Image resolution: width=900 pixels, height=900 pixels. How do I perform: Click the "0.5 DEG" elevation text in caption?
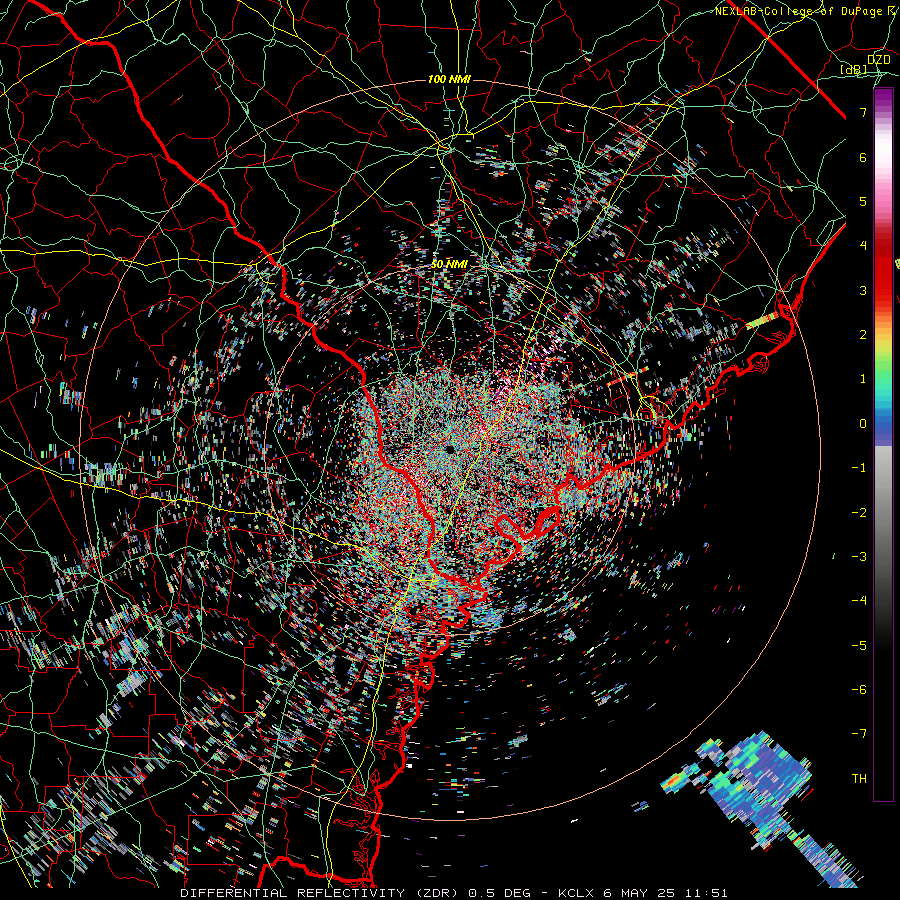499,893
